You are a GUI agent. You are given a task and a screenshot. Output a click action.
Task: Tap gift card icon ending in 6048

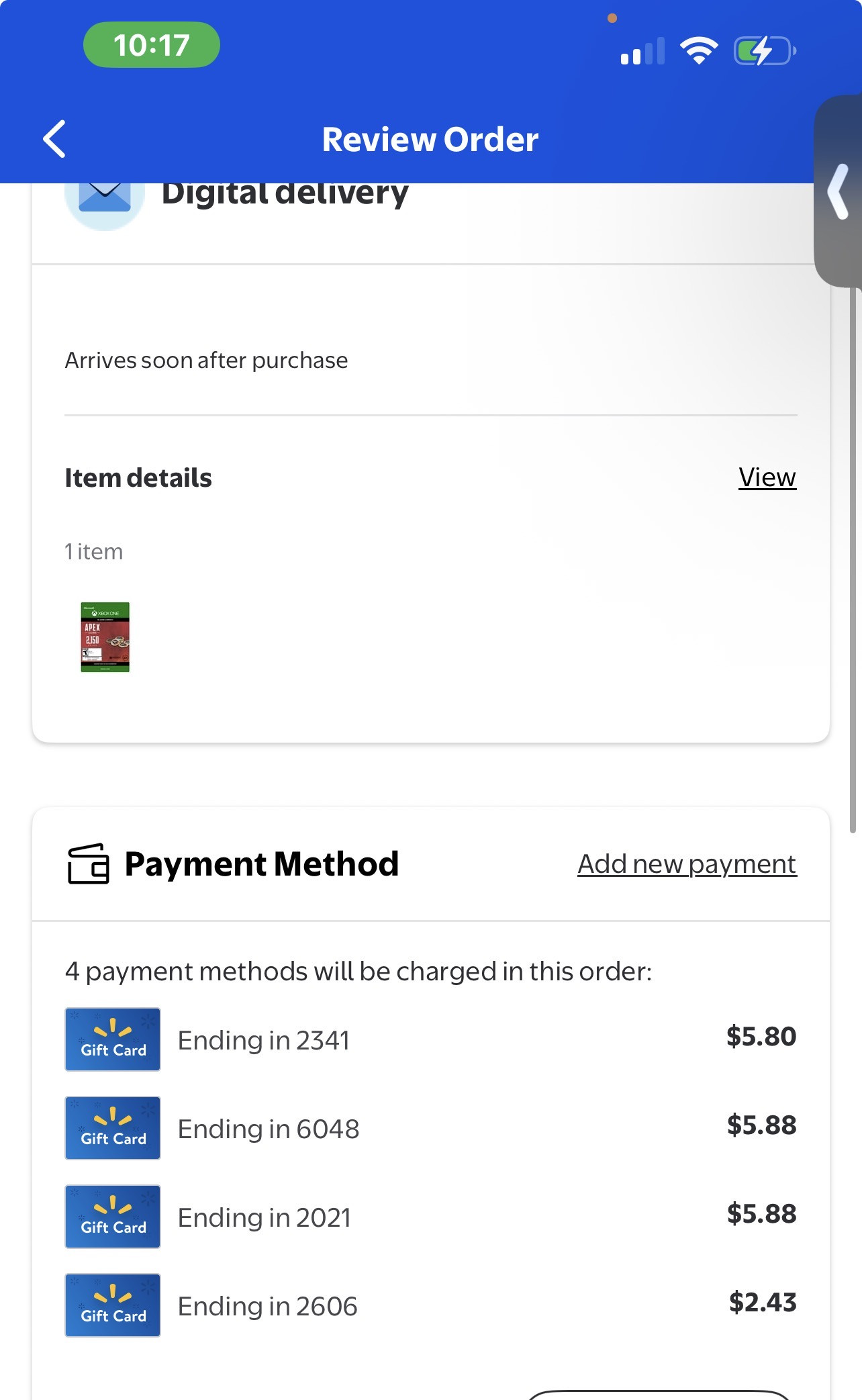[x=113, y=1128]
